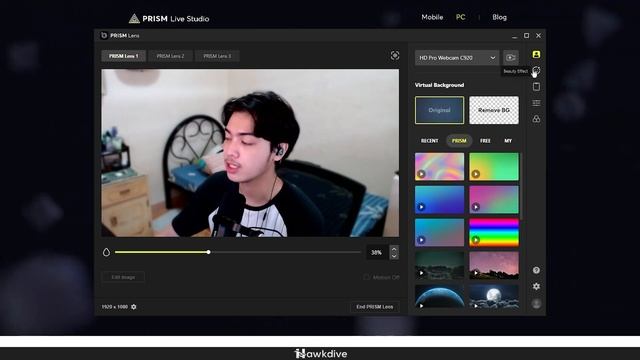
Task: Open the adjustment sliders sidebar icon
Action: pyautogui.click(x=536, y=103)
